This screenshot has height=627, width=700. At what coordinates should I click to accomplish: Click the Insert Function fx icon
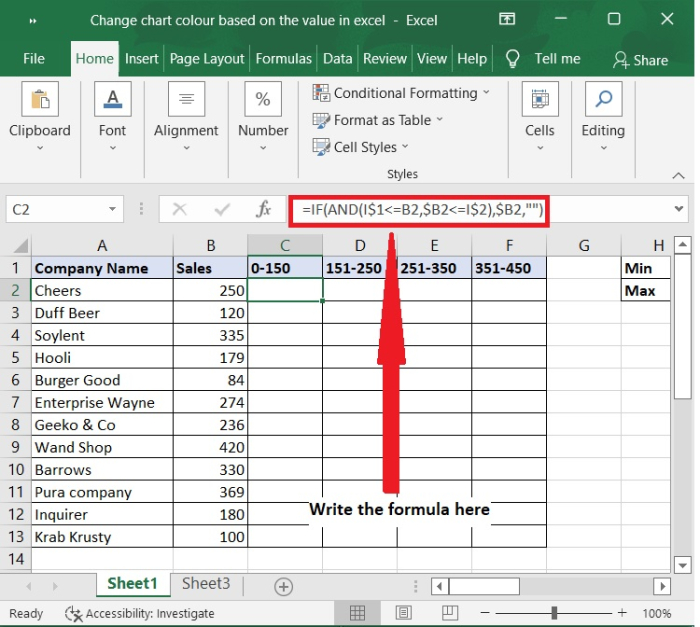click(264, 210)
